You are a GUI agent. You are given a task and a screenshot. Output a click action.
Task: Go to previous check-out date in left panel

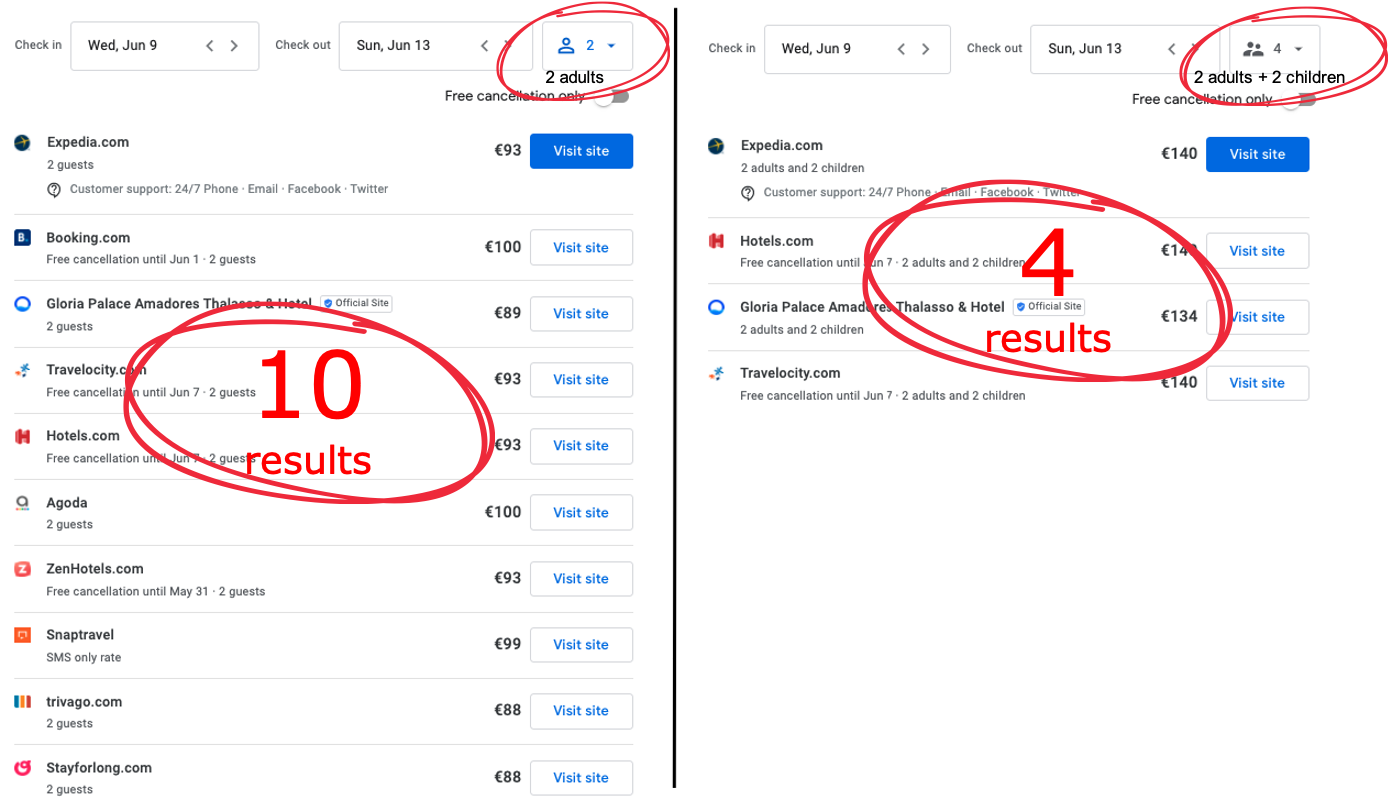coord(485,46)
